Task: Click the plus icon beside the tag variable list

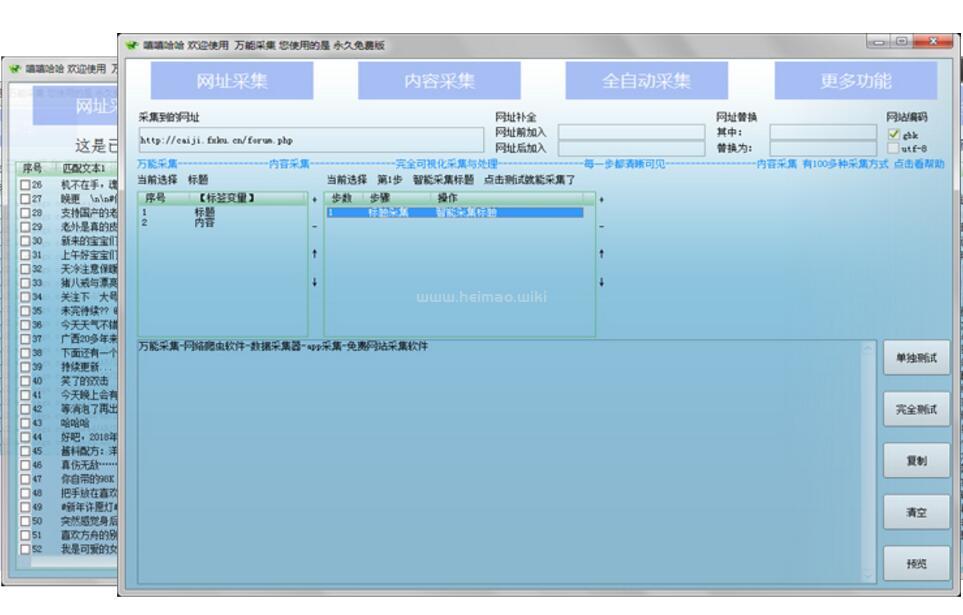Action: 316,200
